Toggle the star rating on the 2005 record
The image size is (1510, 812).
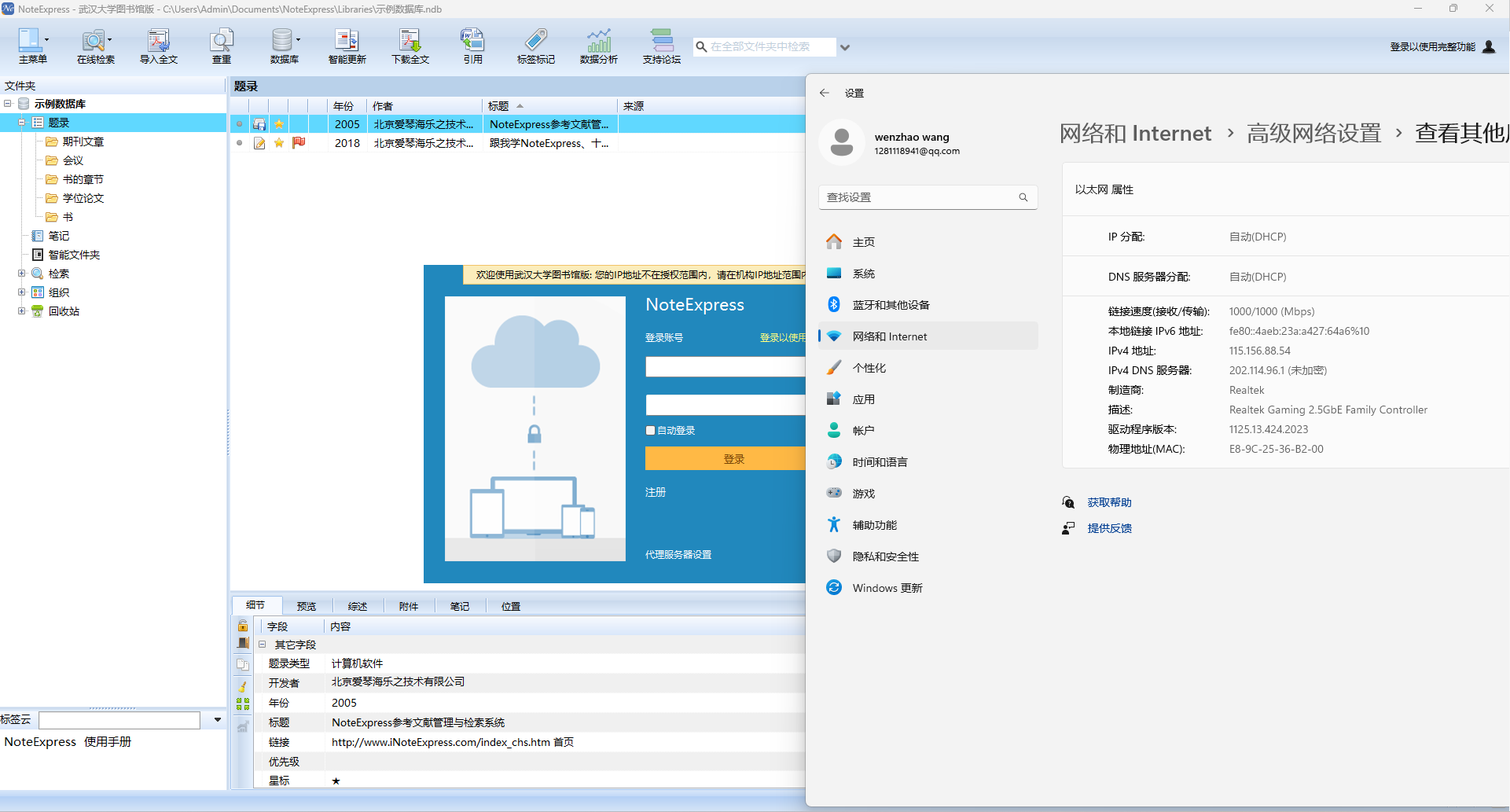click(279, 123)
